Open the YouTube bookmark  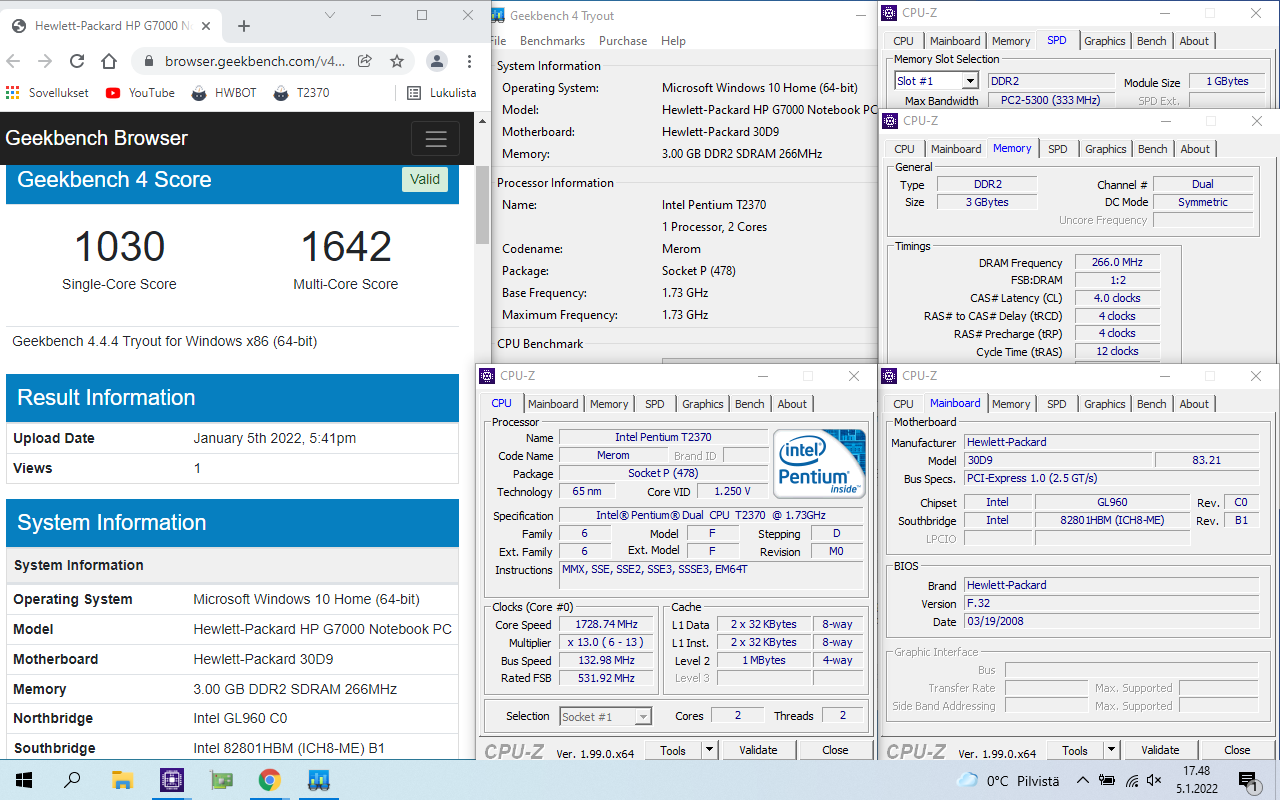[x=140, y=93]
